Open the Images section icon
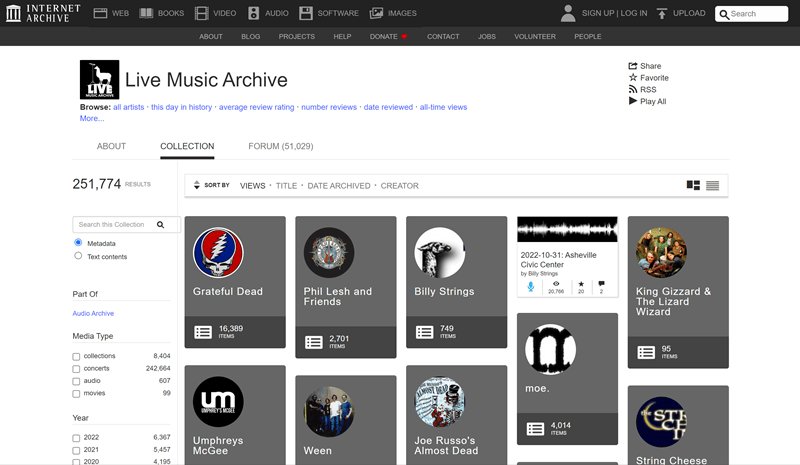This screenshot has width=800, height=465. [376, 13]
